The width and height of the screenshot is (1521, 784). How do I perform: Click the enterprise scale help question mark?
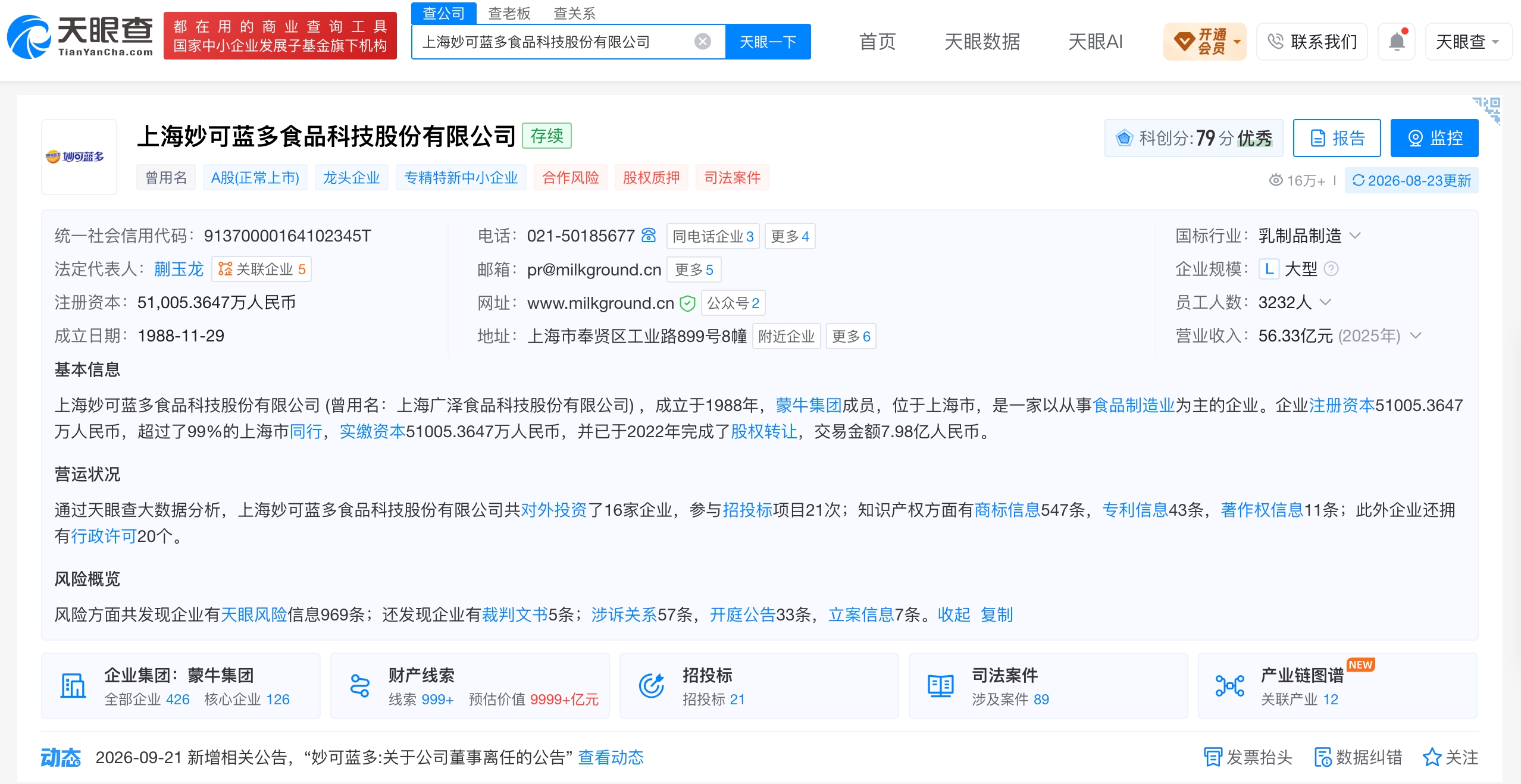[1331, 269]
